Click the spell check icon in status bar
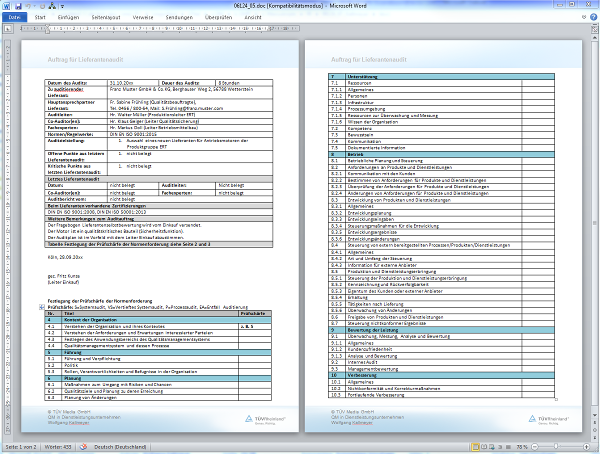 (x=85, y=445)
